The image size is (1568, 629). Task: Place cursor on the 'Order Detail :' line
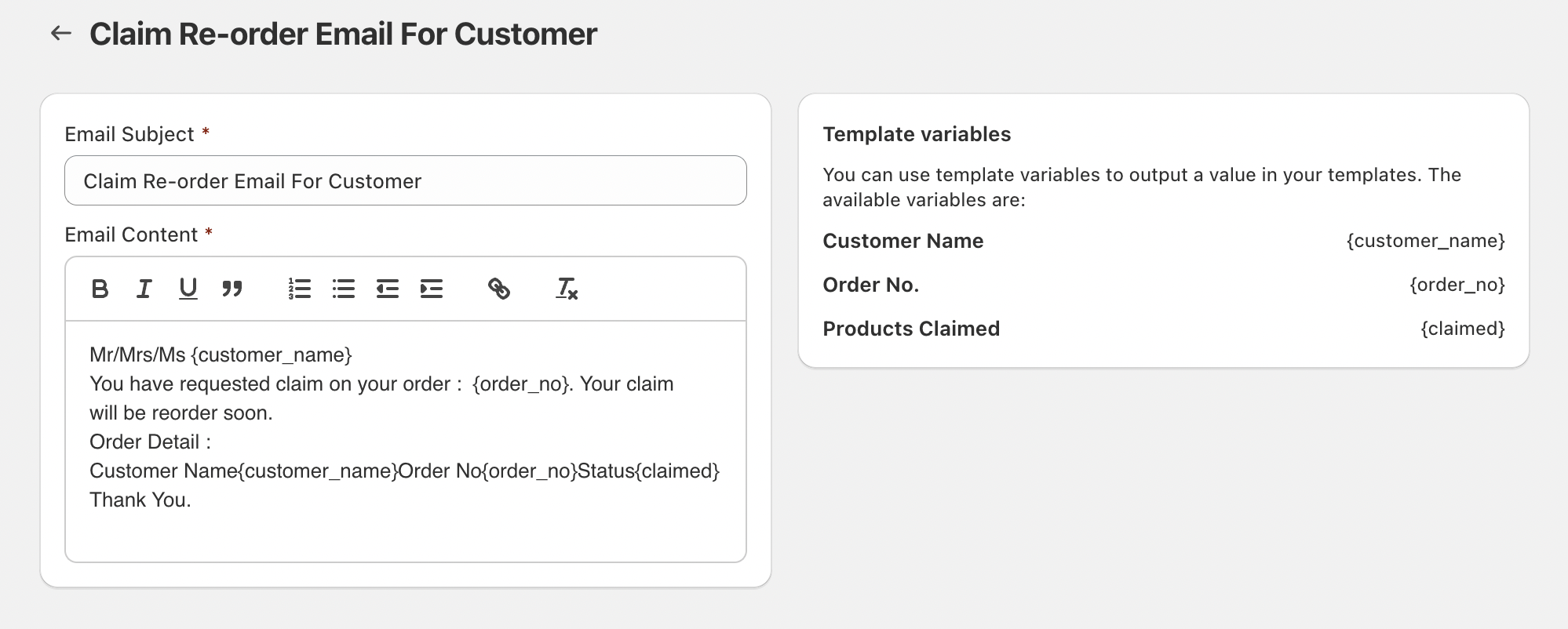point(150,442)
